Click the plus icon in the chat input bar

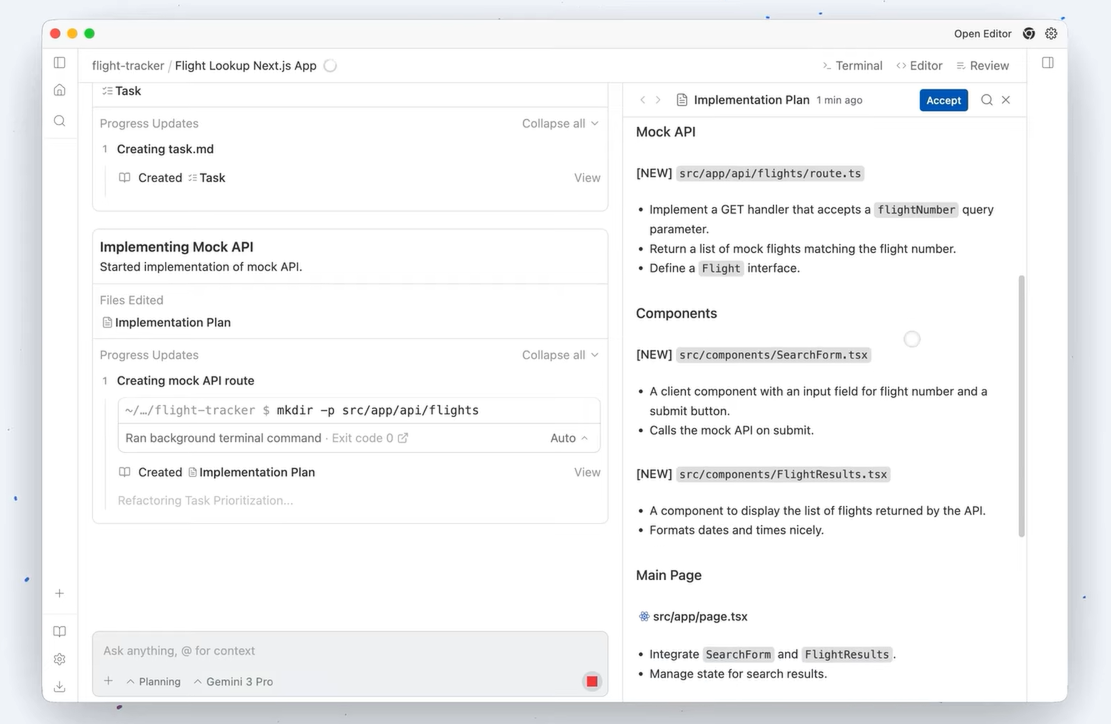click(x=109, y=682)
